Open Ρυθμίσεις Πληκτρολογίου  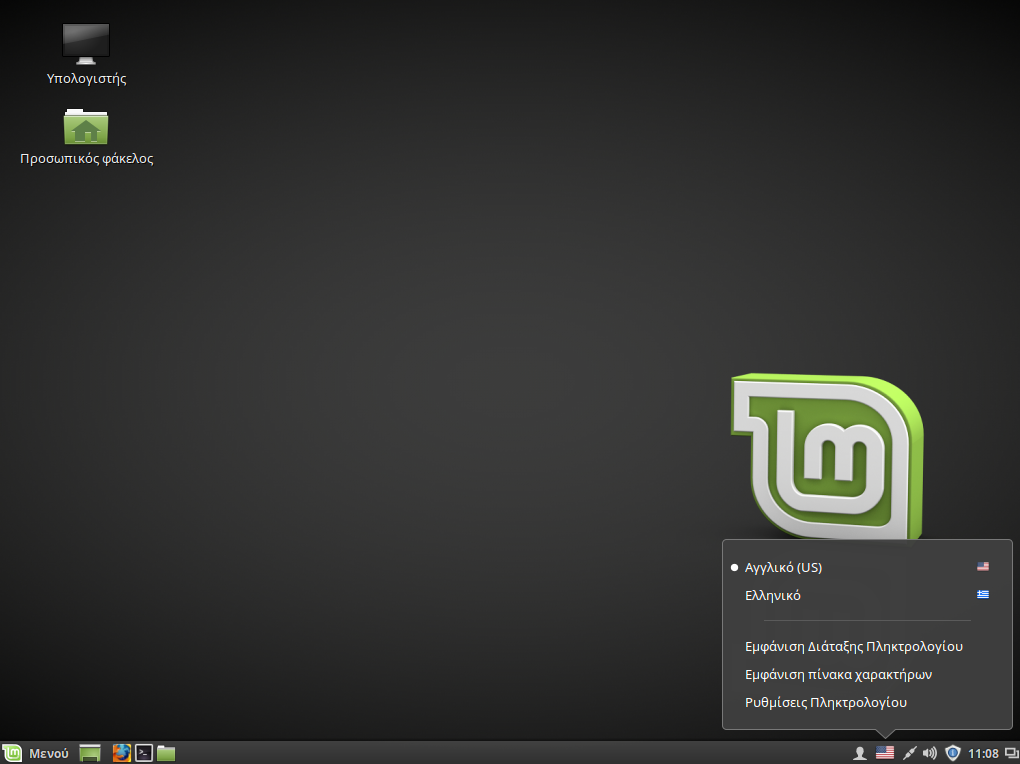click(867, 702)
